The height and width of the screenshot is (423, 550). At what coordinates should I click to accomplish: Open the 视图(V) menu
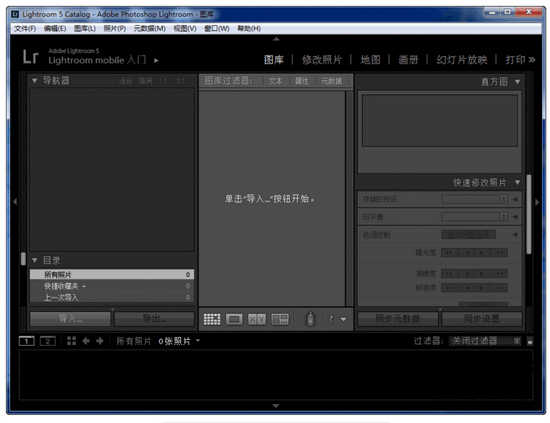(185, 28)
